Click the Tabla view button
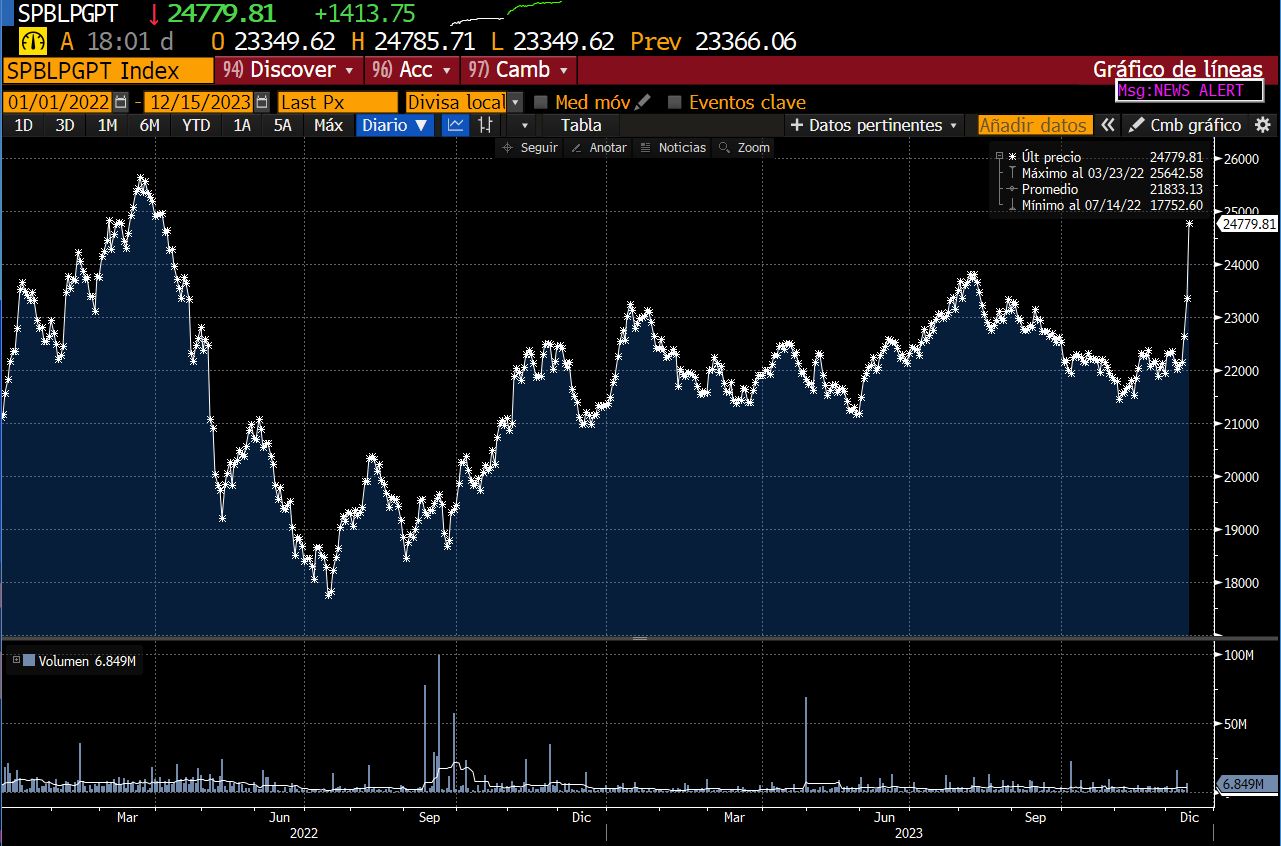 (x=581, y=125)
